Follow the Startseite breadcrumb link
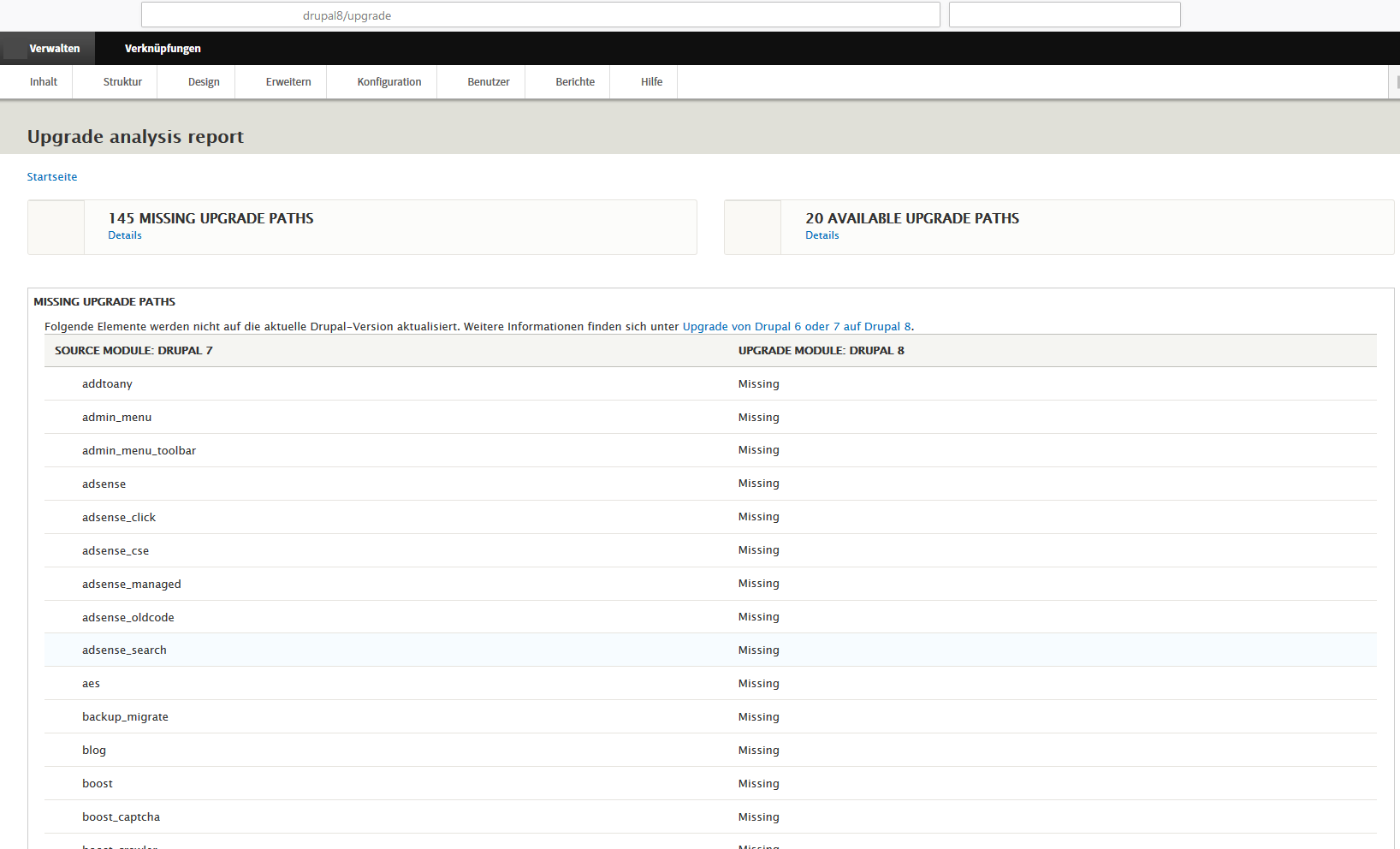1400x849 pixels. (x=52, y=177)
